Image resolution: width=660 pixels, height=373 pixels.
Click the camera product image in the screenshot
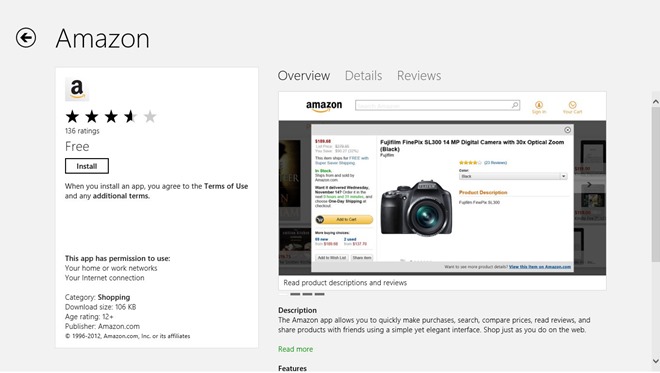tap(416, 208)
